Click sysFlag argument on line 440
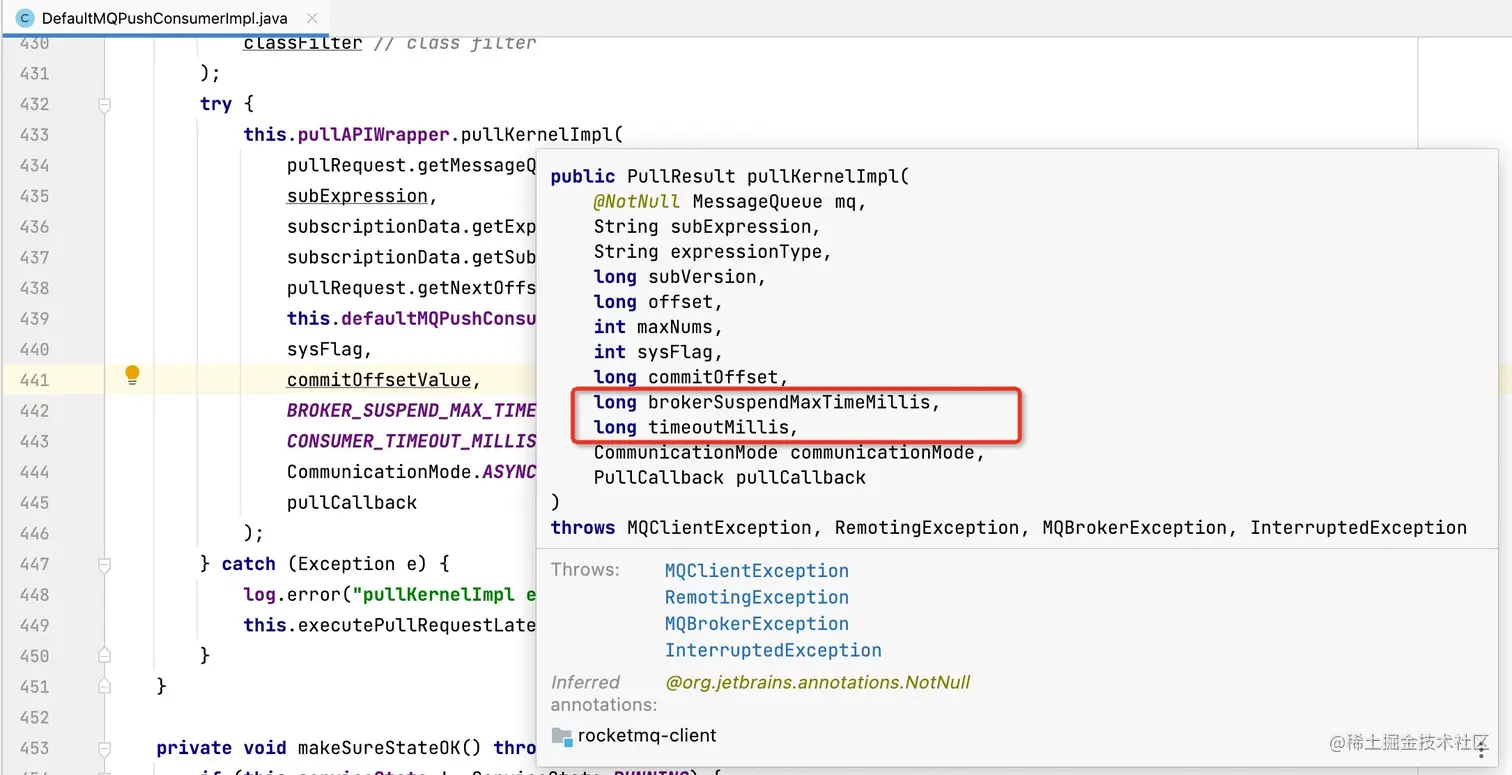Viewport: 1512px width, 775px height. (x=324, y=349)
